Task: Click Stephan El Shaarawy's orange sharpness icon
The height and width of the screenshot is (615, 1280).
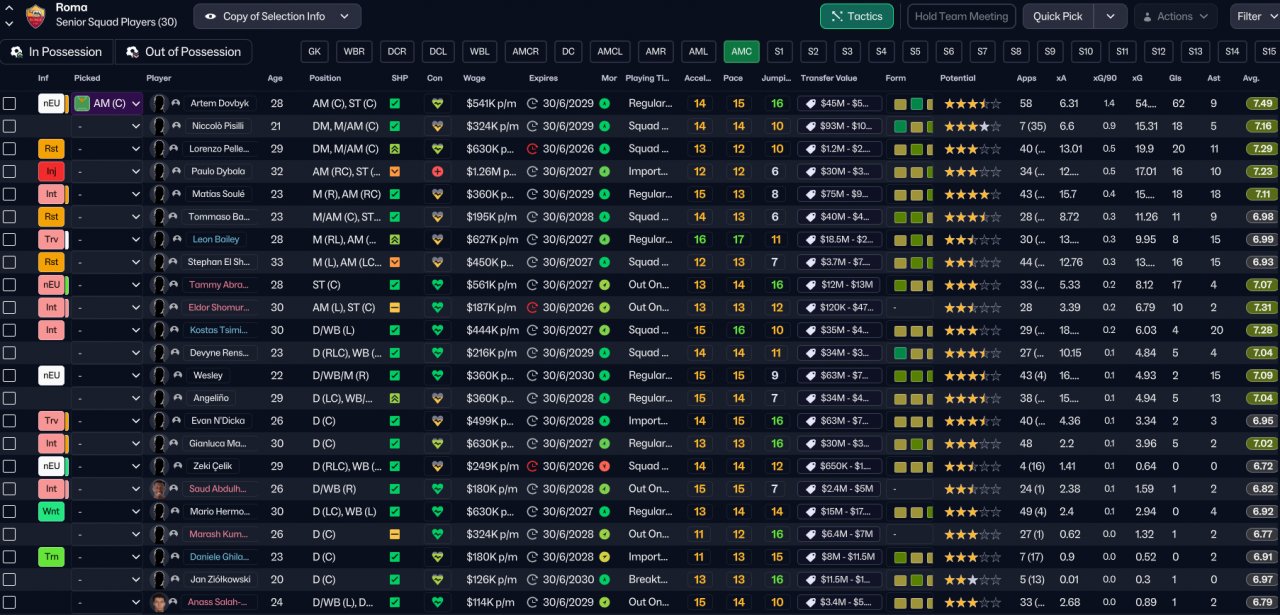Action: pos(395,262)
